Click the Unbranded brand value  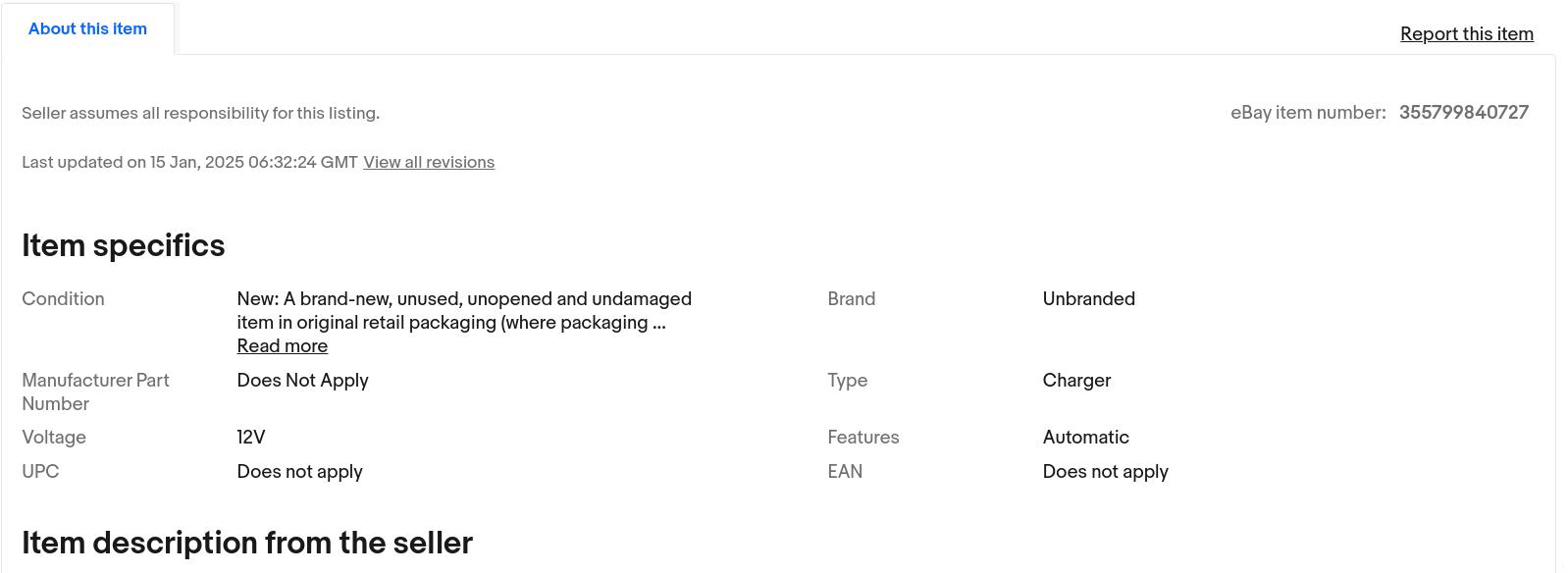tap(1088, 299)
